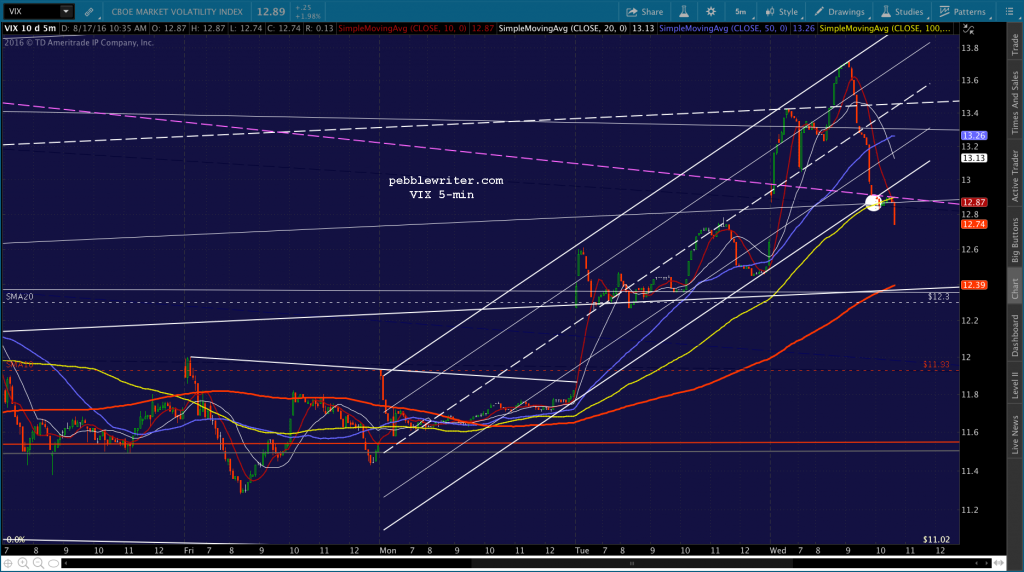Select the Chart side tab
The height and width of the screenshot is (572, 1024).
1015,289
